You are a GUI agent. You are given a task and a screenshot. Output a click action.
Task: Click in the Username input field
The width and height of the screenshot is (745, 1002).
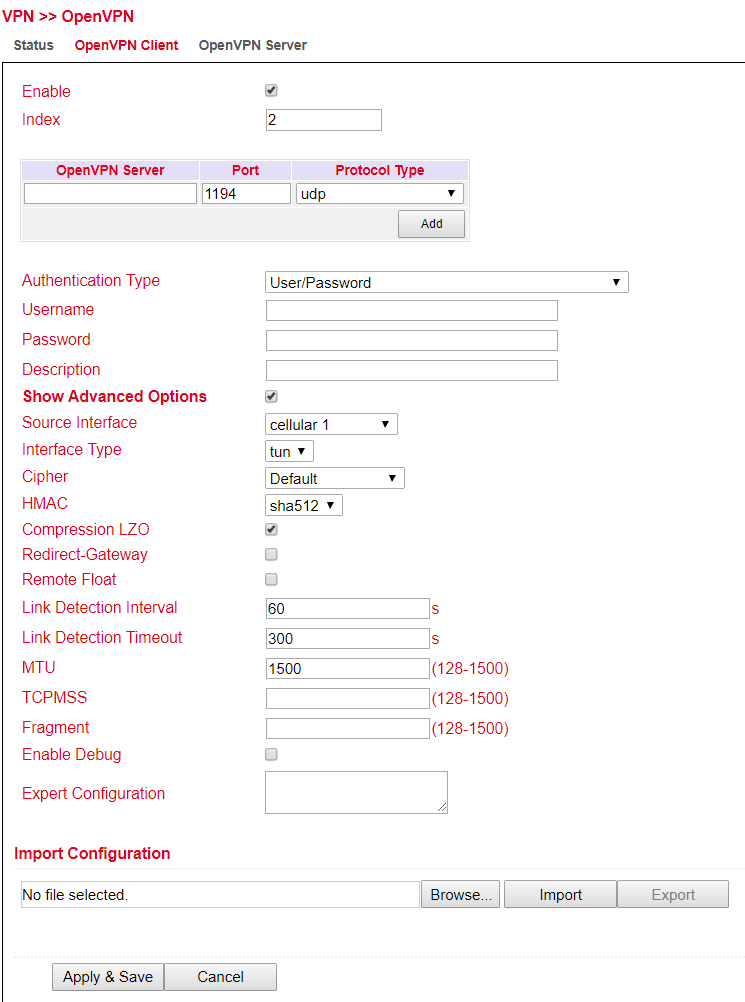(x=411, y=310)
